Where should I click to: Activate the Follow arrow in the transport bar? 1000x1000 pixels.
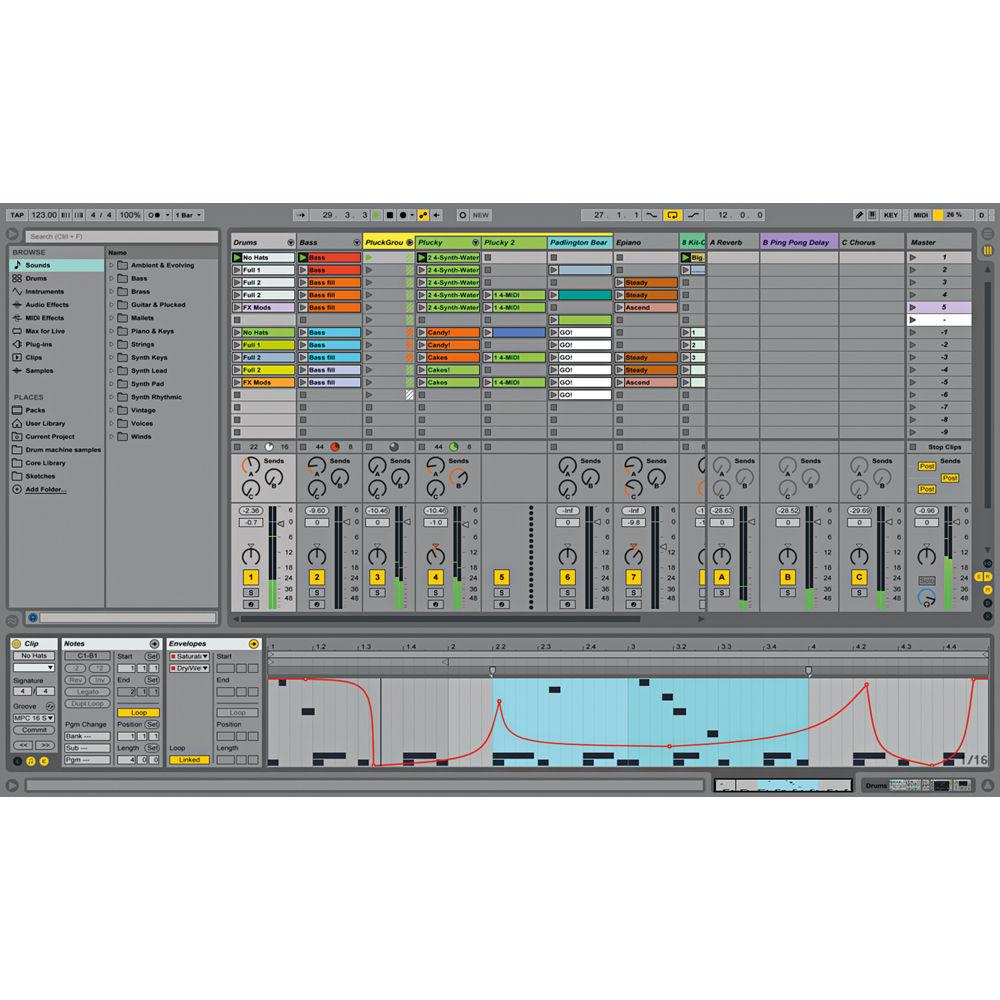click(x=302, y=214)
